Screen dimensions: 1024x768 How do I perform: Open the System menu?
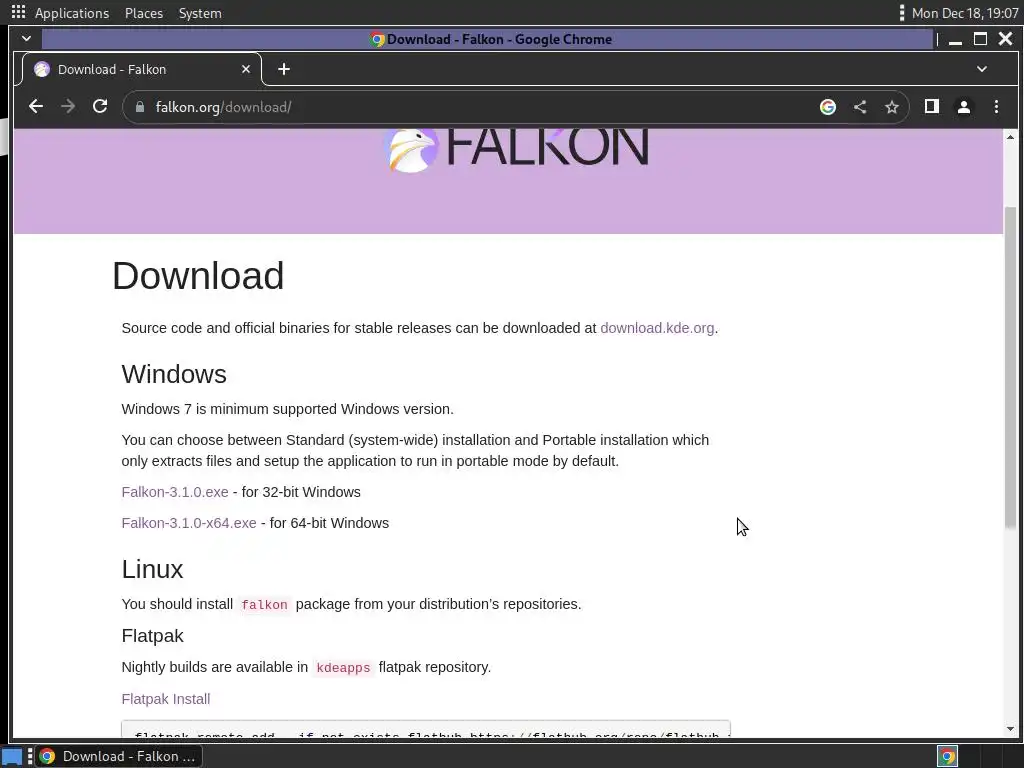pyautogui.click(x=200, y=13)
